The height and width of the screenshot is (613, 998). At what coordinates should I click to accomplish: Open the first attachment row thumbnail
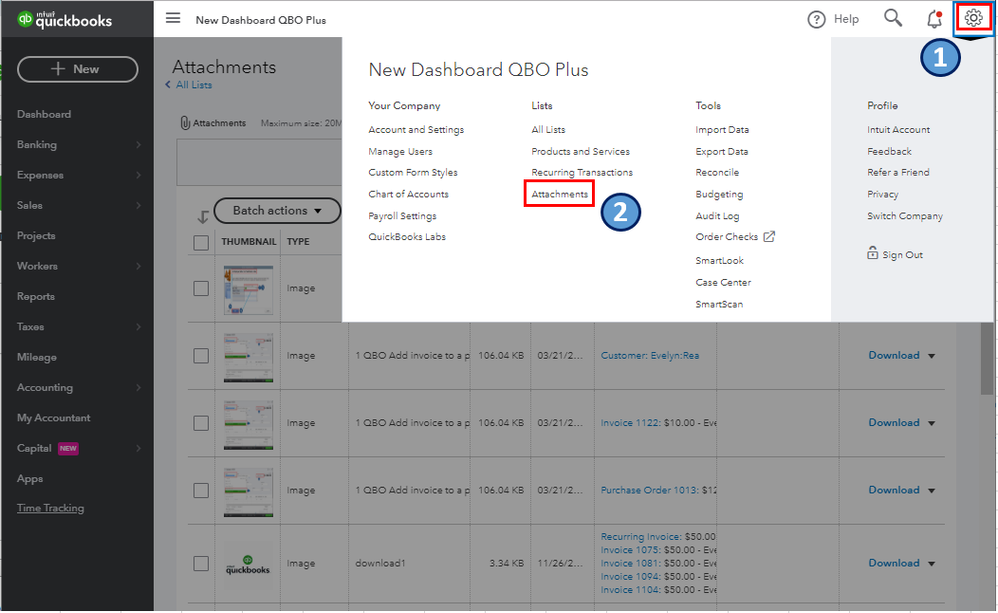[x=248, y=290]
